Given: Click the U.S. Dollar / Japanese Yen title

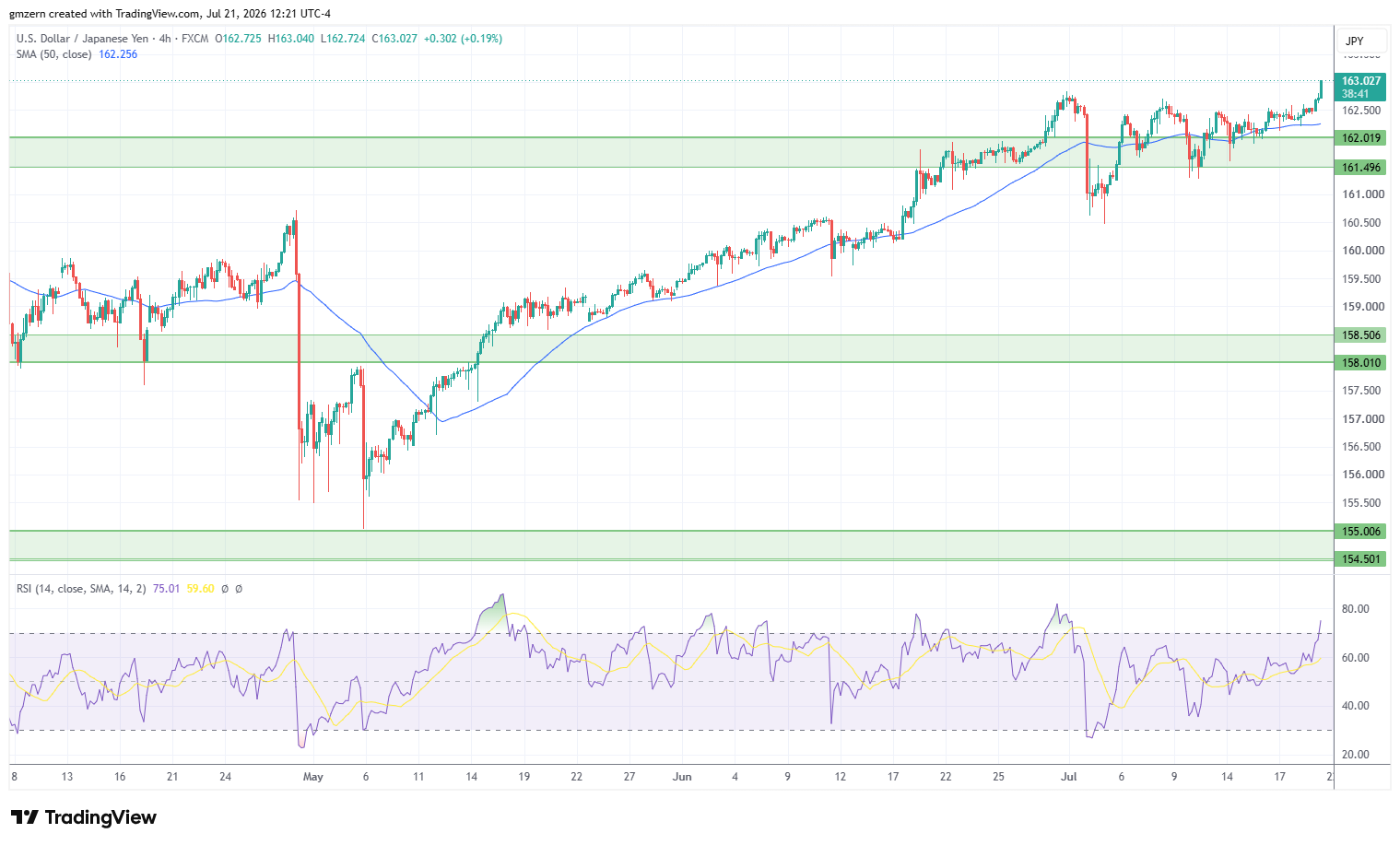Looking at the screenshot, I should pos(85,39).
